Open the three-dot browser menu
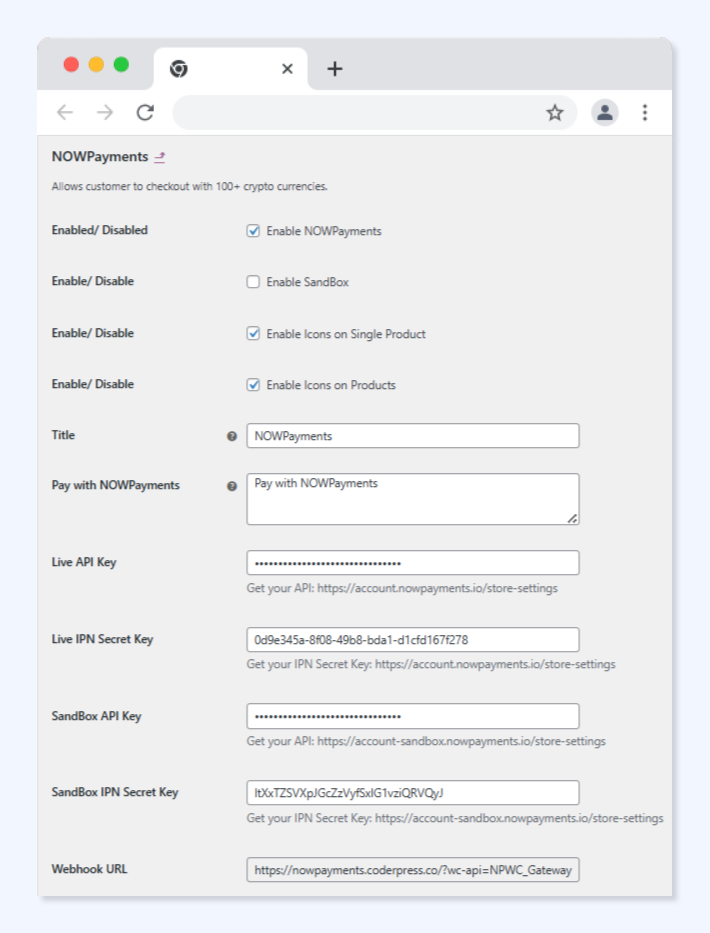This screenshot has height=933, width=710. coord(645,113)
